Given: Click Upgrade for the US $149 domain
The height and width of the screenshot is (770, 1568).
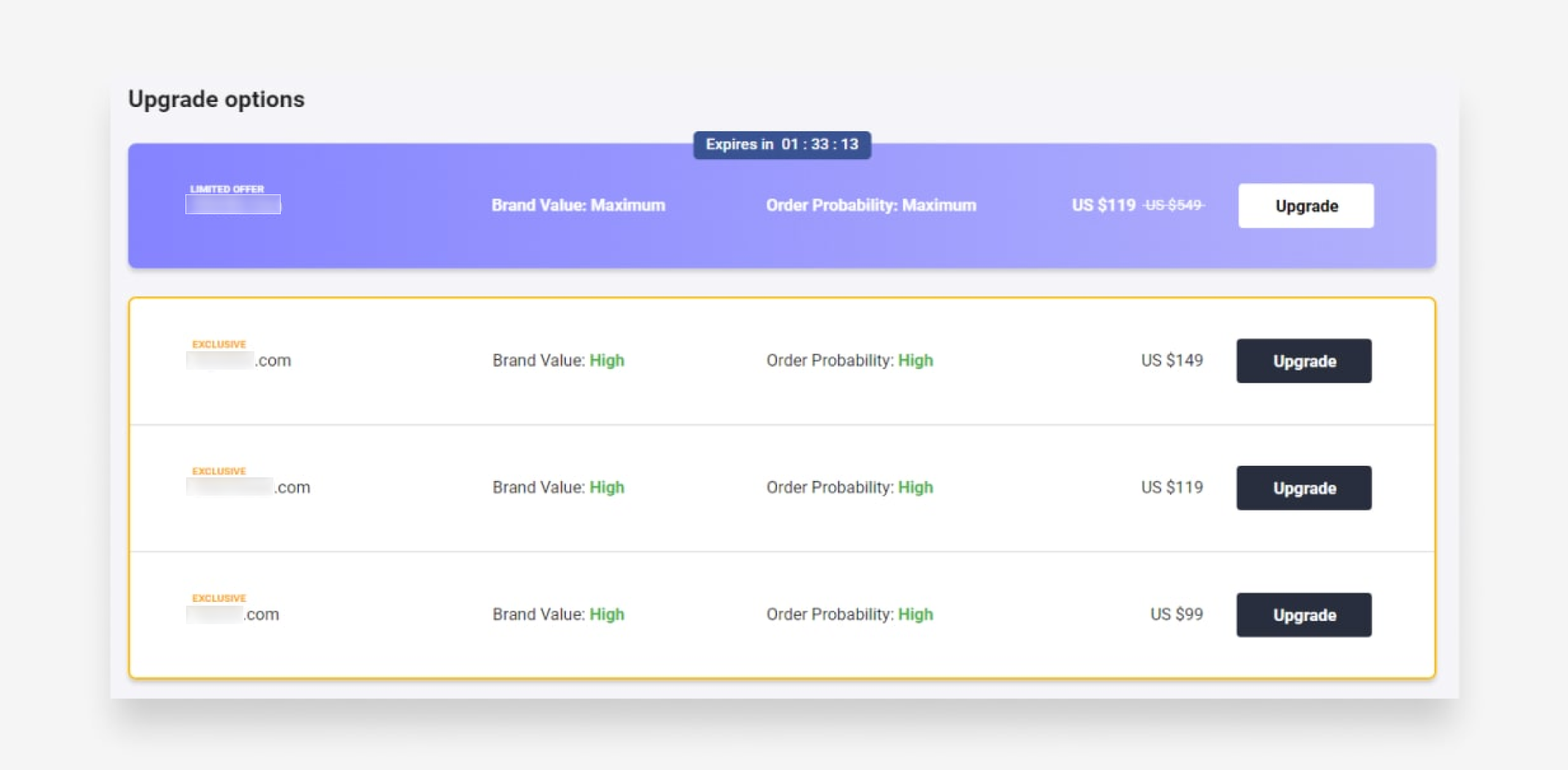Looking at the screenshot, I should click(x=1303, y=361).
